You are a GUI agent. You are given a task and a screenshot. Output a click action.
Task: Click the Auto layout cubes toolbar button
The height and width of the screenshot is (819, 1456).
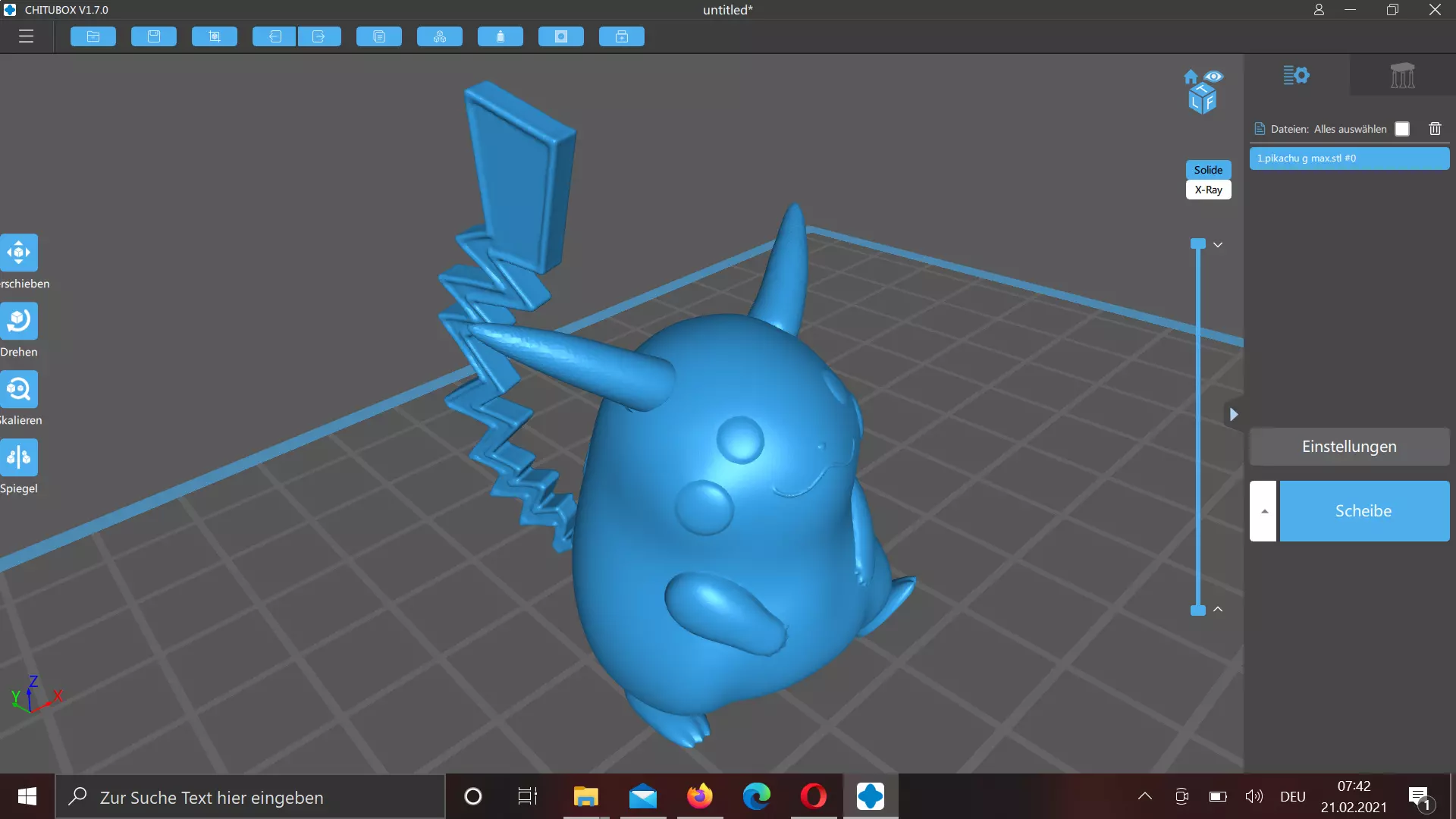(x=440, y=36)
